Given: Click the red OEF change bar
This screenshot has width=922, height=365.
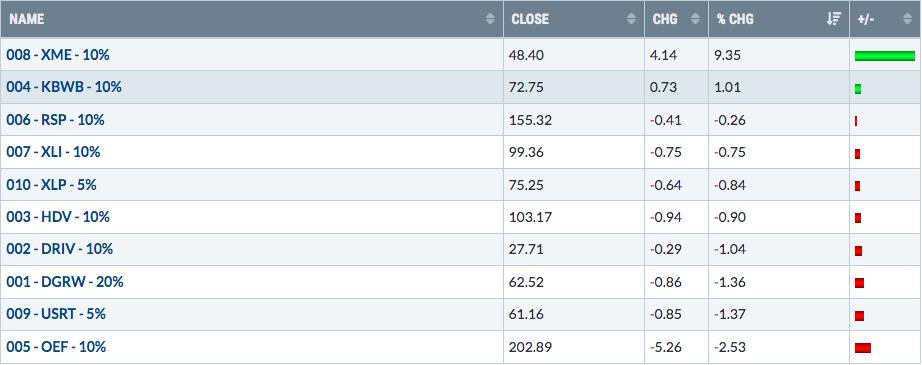Looking at the screenshot, I should point(863,348).
